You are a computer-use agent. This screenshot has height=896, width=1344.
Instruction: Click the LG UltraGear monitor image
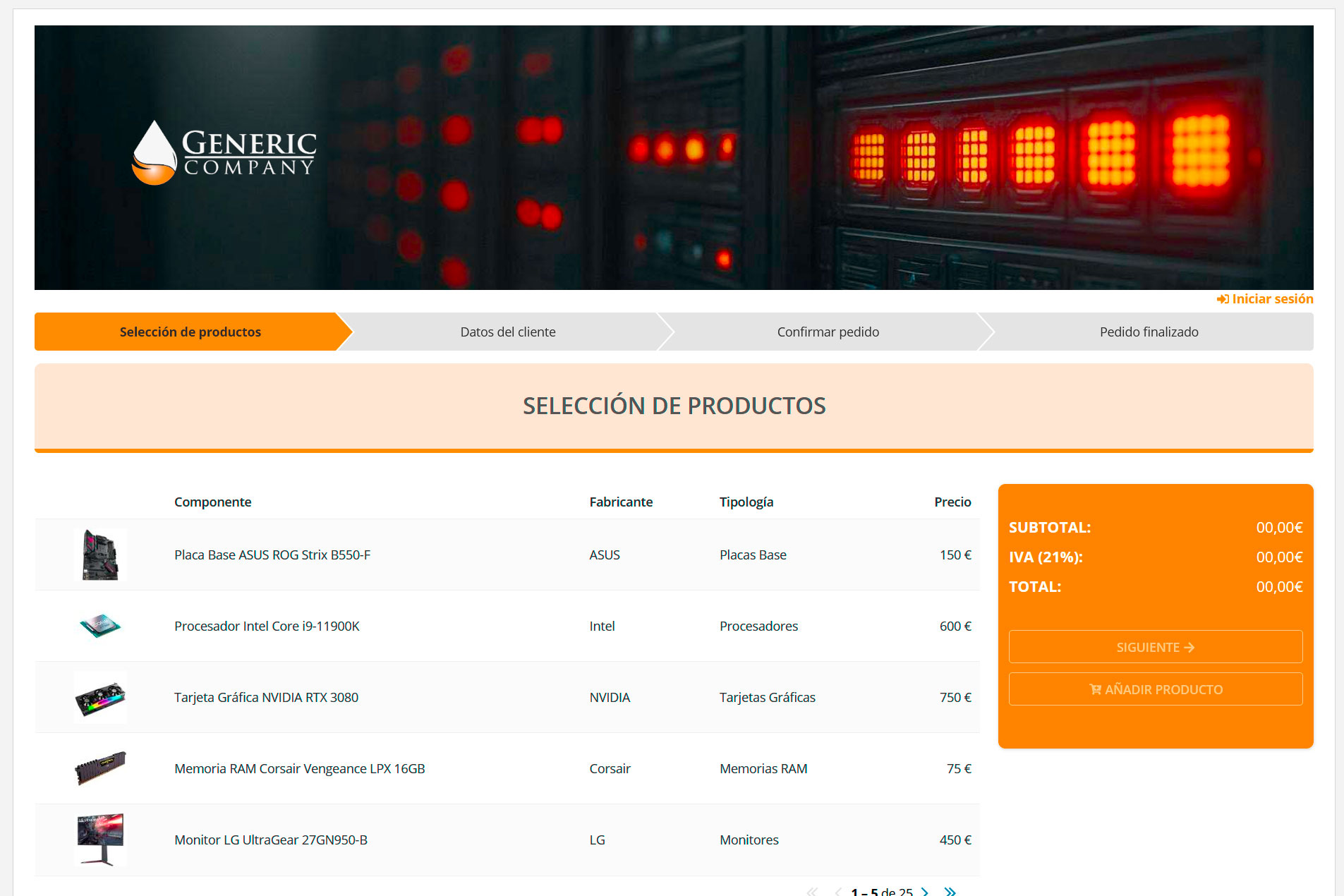pos(100,840)
